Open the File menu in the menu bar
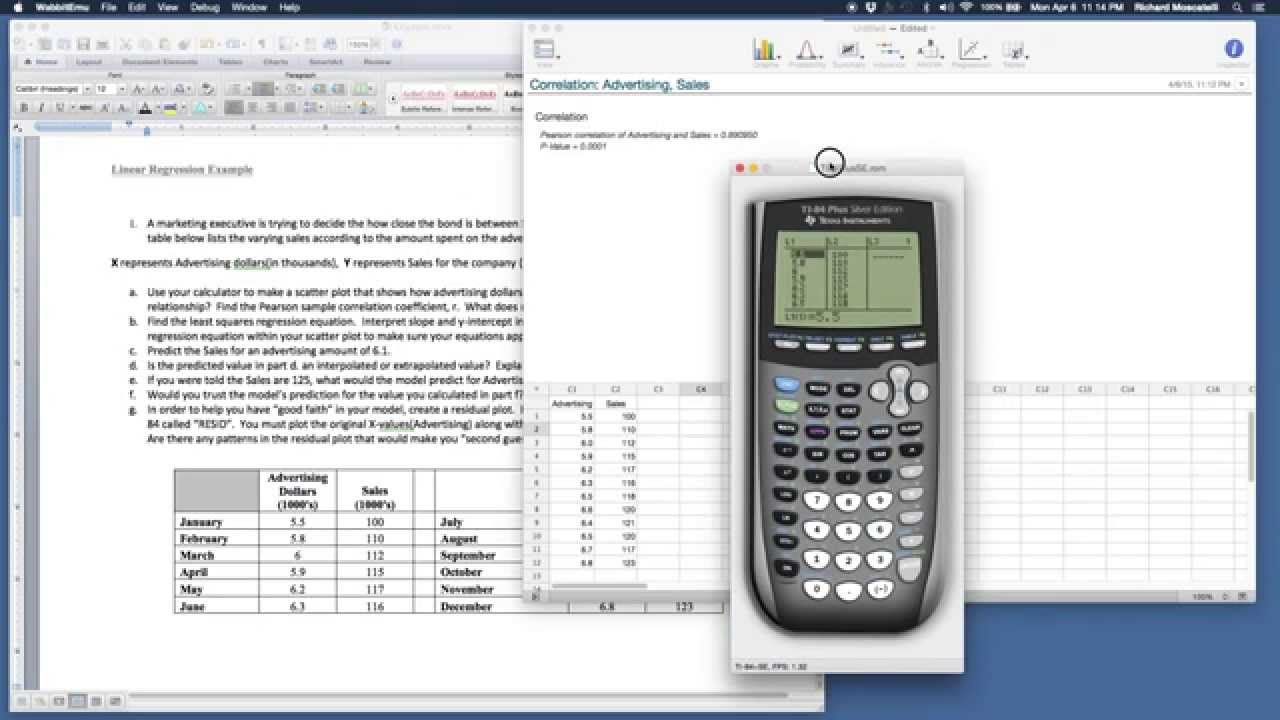 coord(108,7)
